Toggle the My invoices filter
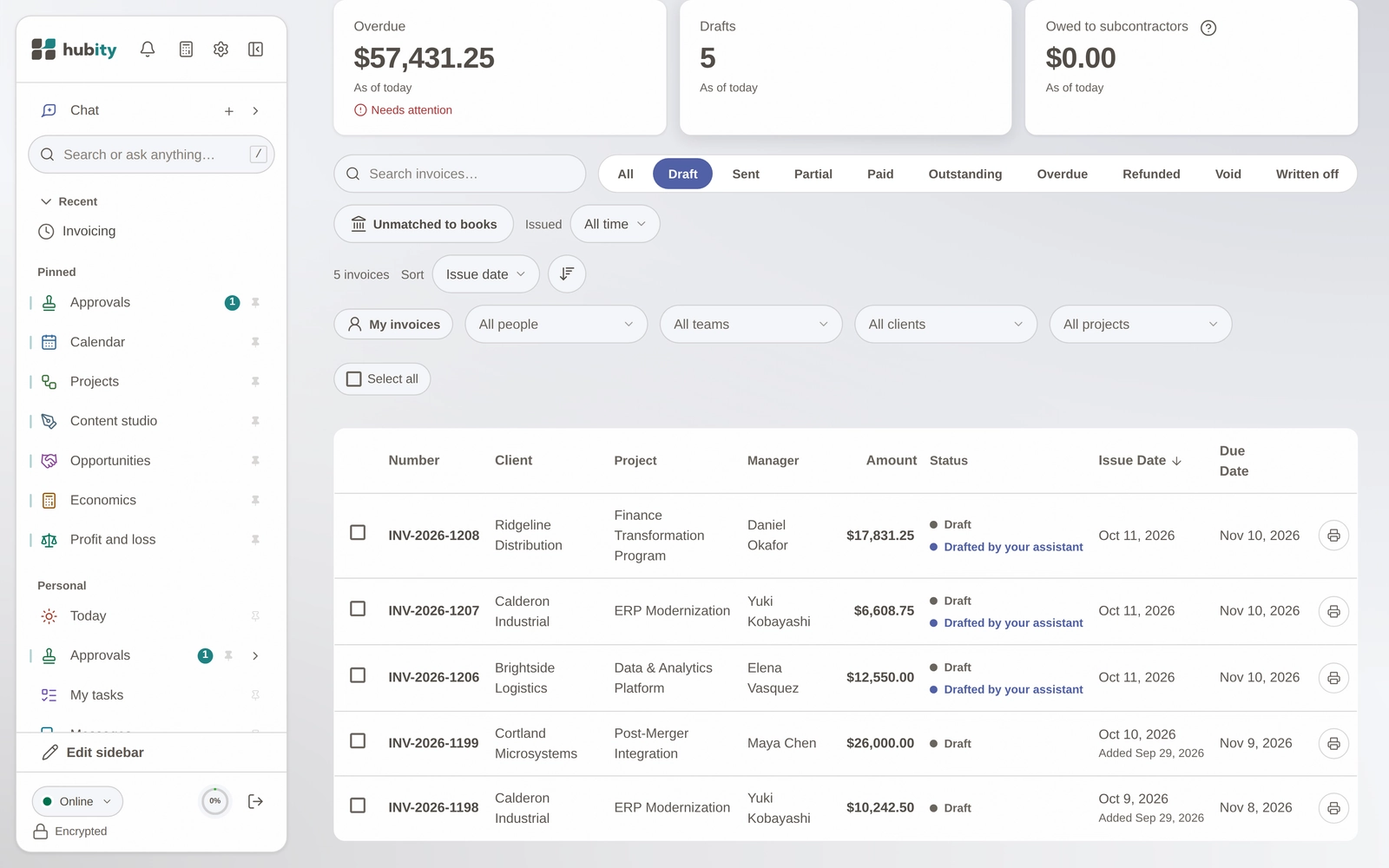1389x868 pixels. [x=393, y=325]
